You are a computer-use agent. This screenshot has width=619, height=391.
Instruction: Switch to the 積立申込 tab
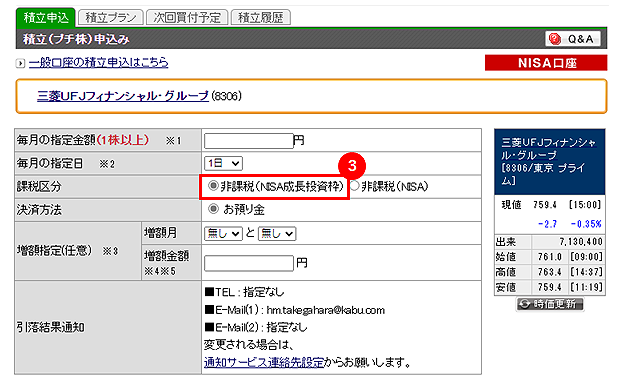coord(46,18)
